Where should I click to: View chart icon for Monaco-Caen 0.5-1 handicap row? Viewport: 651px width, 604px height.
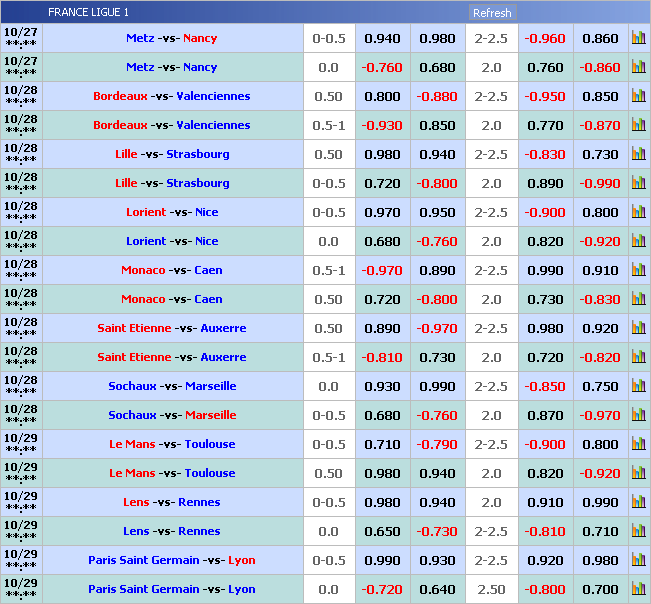pyautogui.click(x=638, y=271)
